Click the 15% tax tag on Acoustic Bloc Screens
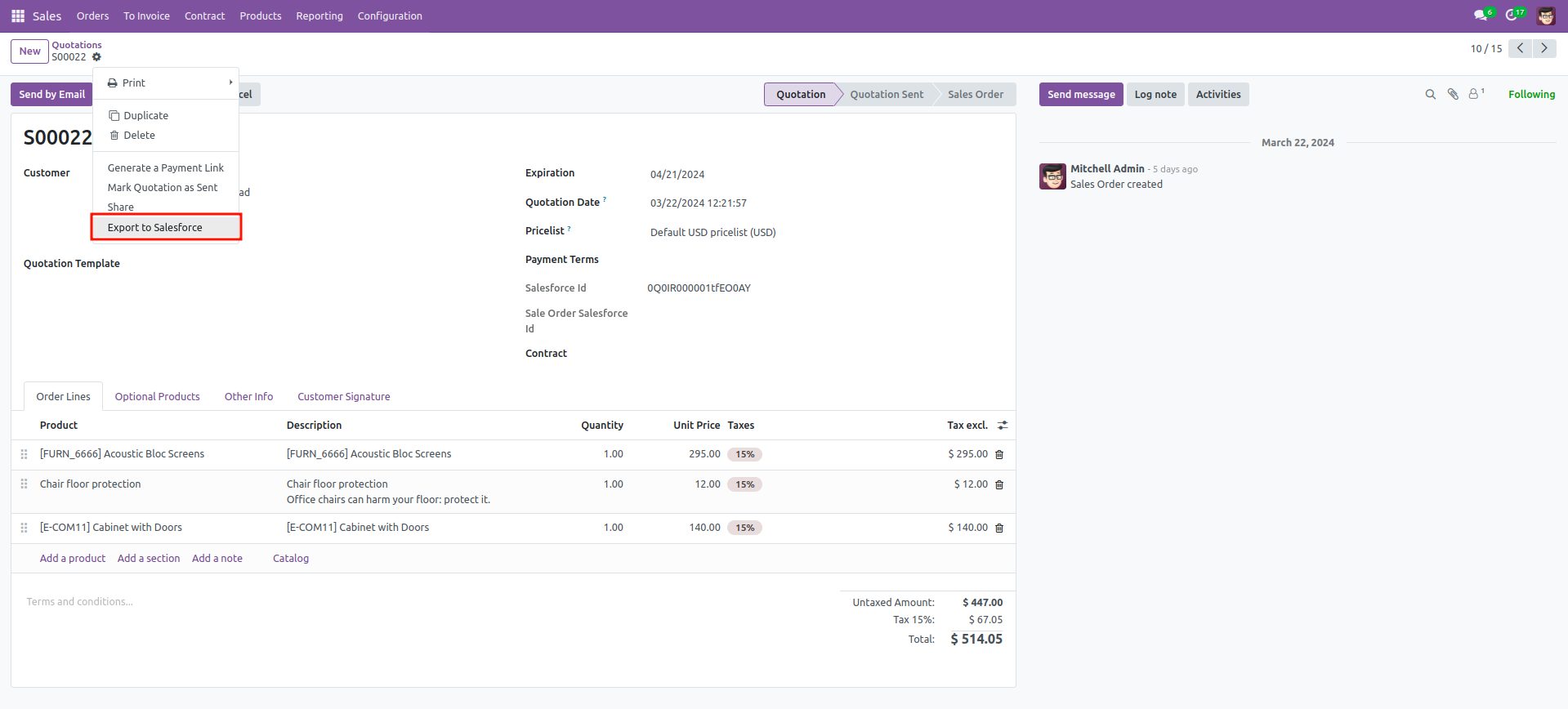 point(744,454)
